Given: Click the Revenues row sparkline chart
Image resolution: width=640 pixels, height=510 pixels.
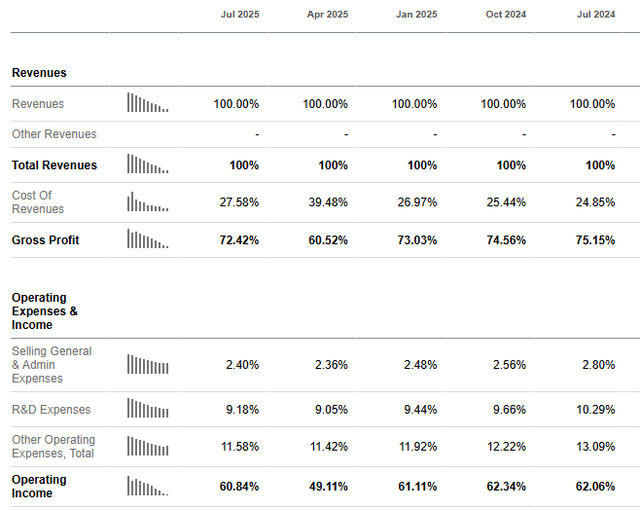Looking at the screenshot, I should (x=148, y=103).
